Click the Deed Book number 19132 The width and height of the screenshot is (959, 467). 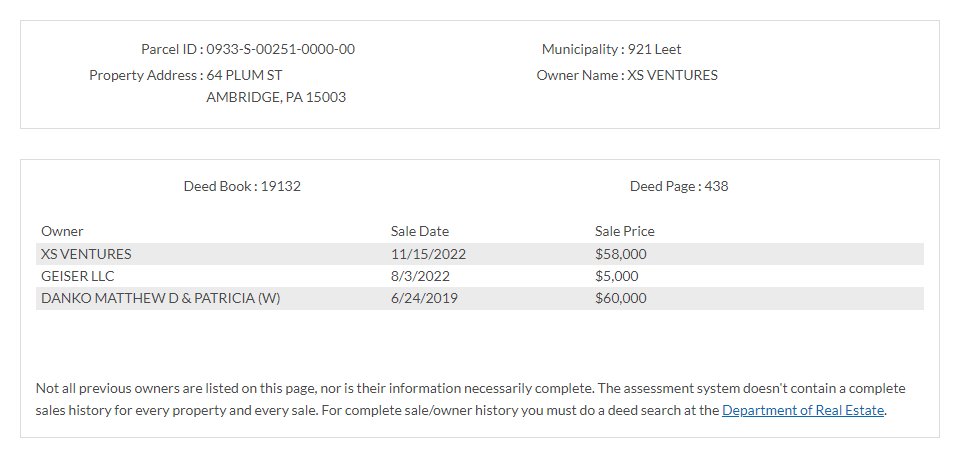(281, 186)
